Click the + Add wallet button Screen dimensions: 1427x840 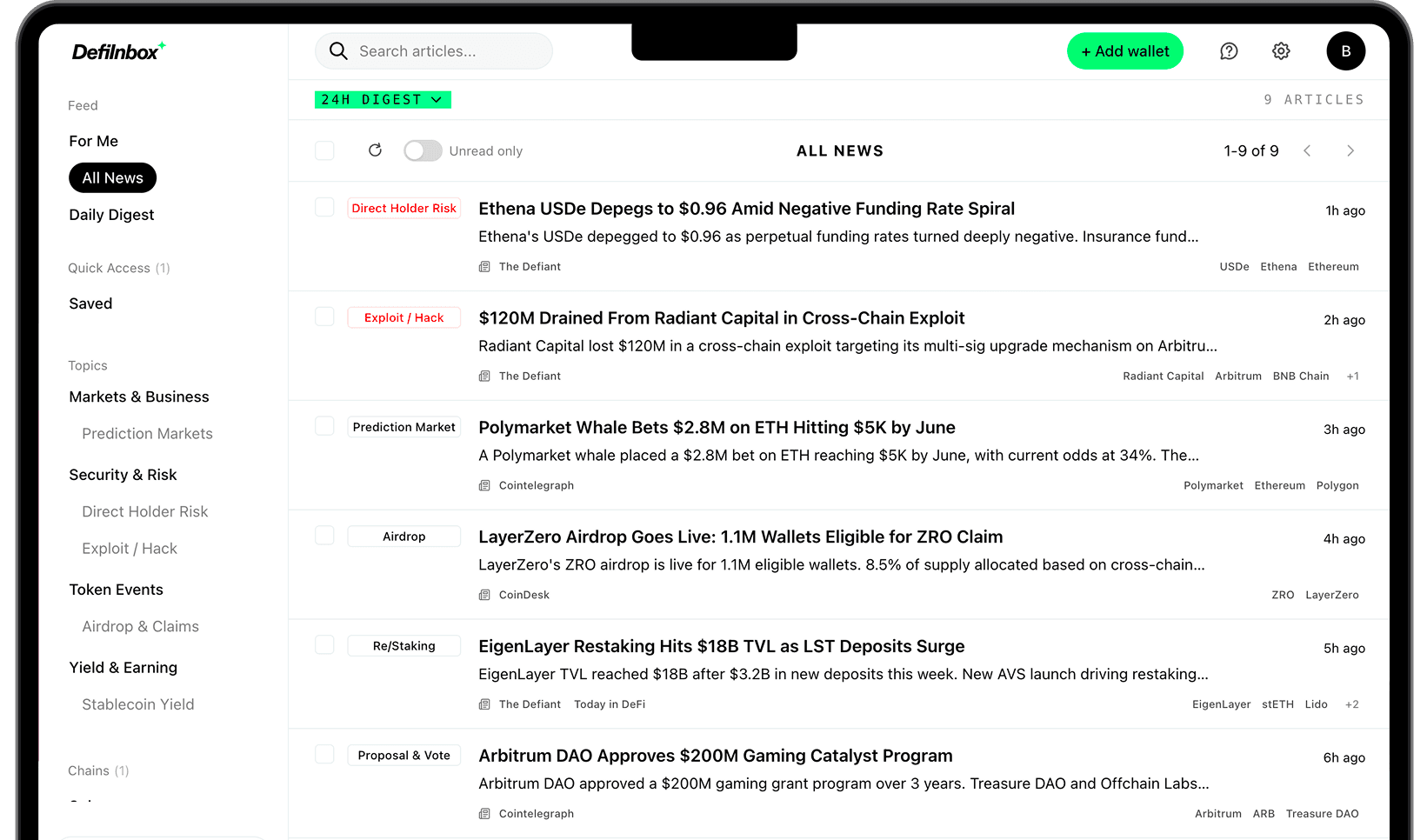pyautogui.click(x=1125, y=51)
